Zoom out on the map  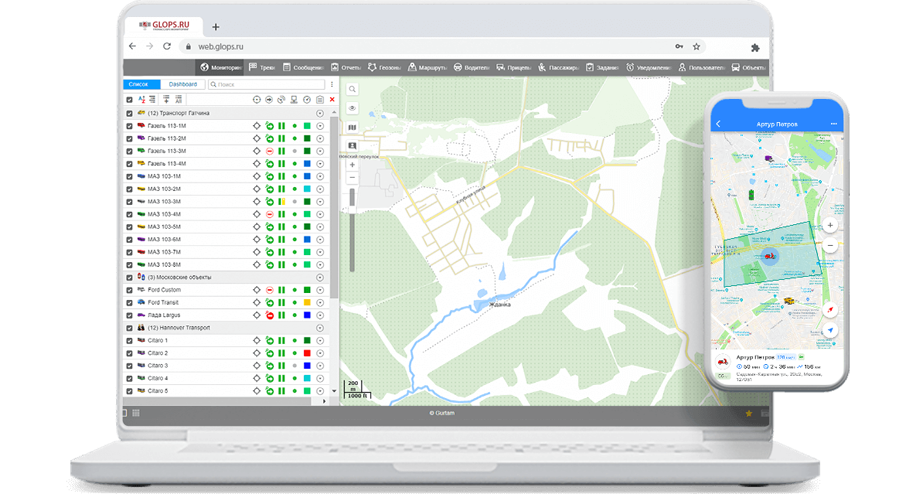(352, 178)
